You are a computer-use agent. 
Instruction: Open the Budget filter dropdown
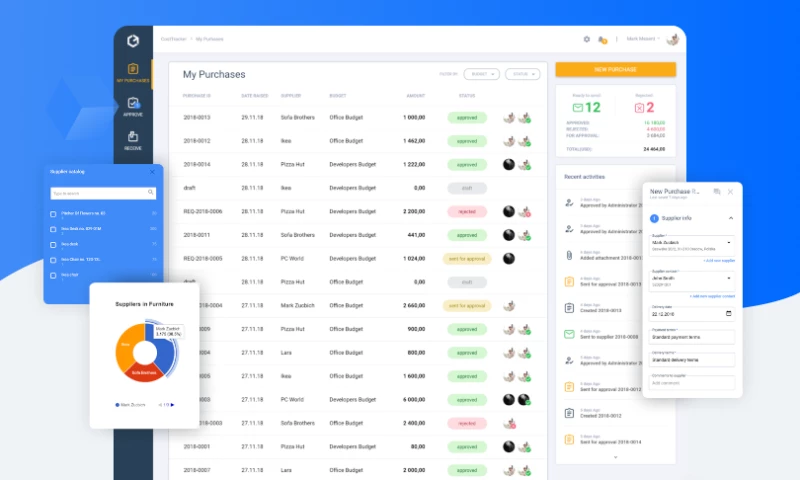click(482, 74)
